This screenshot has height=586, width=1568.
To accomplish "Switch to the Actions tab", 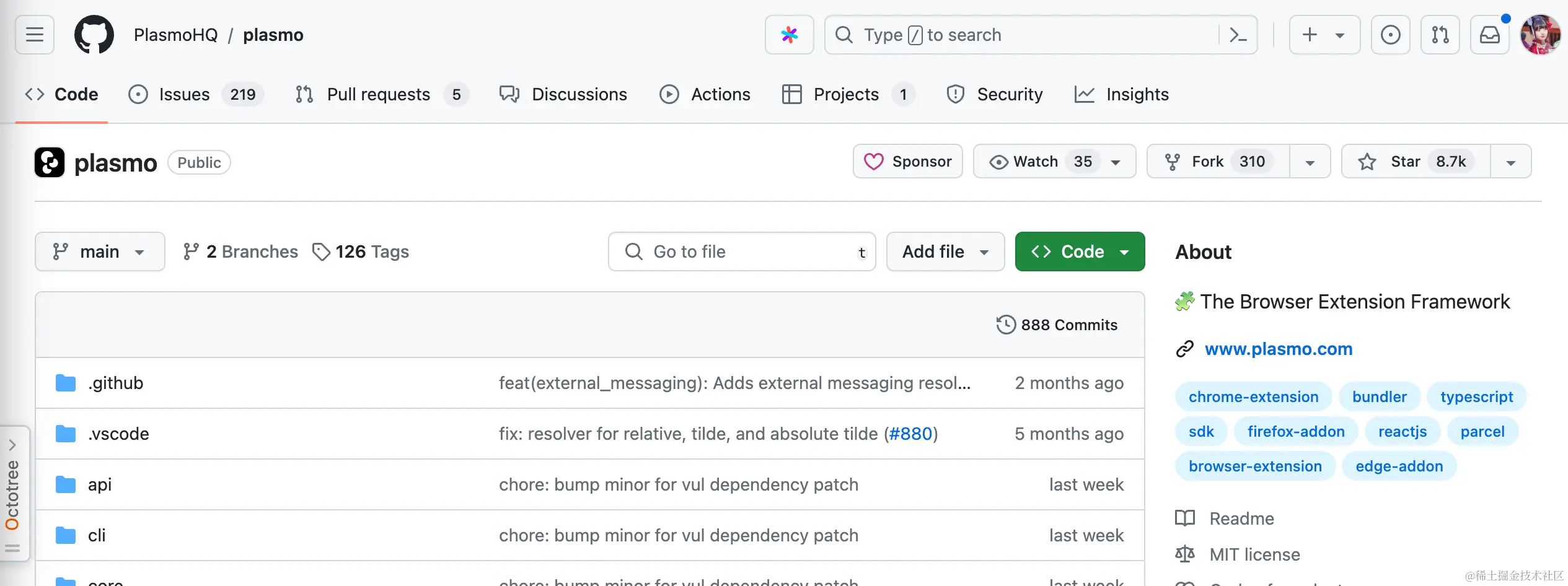I will (705, 94).
